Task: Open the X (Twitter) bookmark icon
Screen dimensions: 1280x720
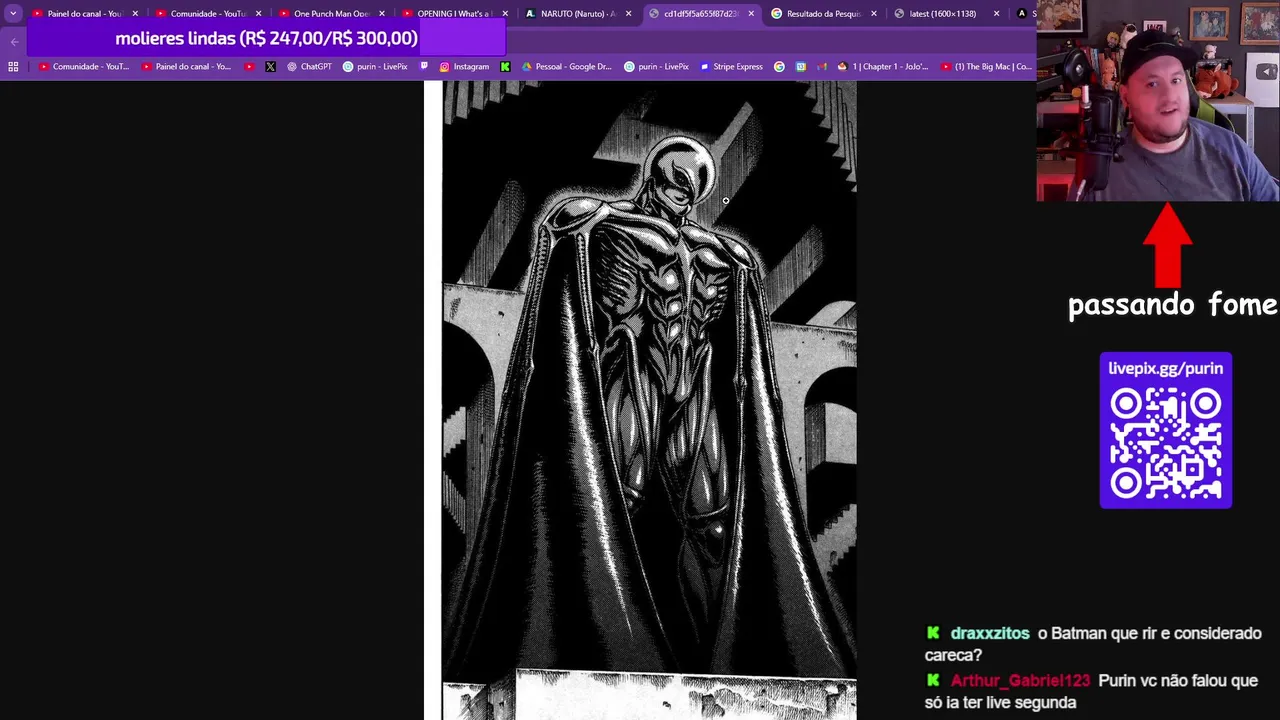Action: pyautogui.click(x=270, y=67)
